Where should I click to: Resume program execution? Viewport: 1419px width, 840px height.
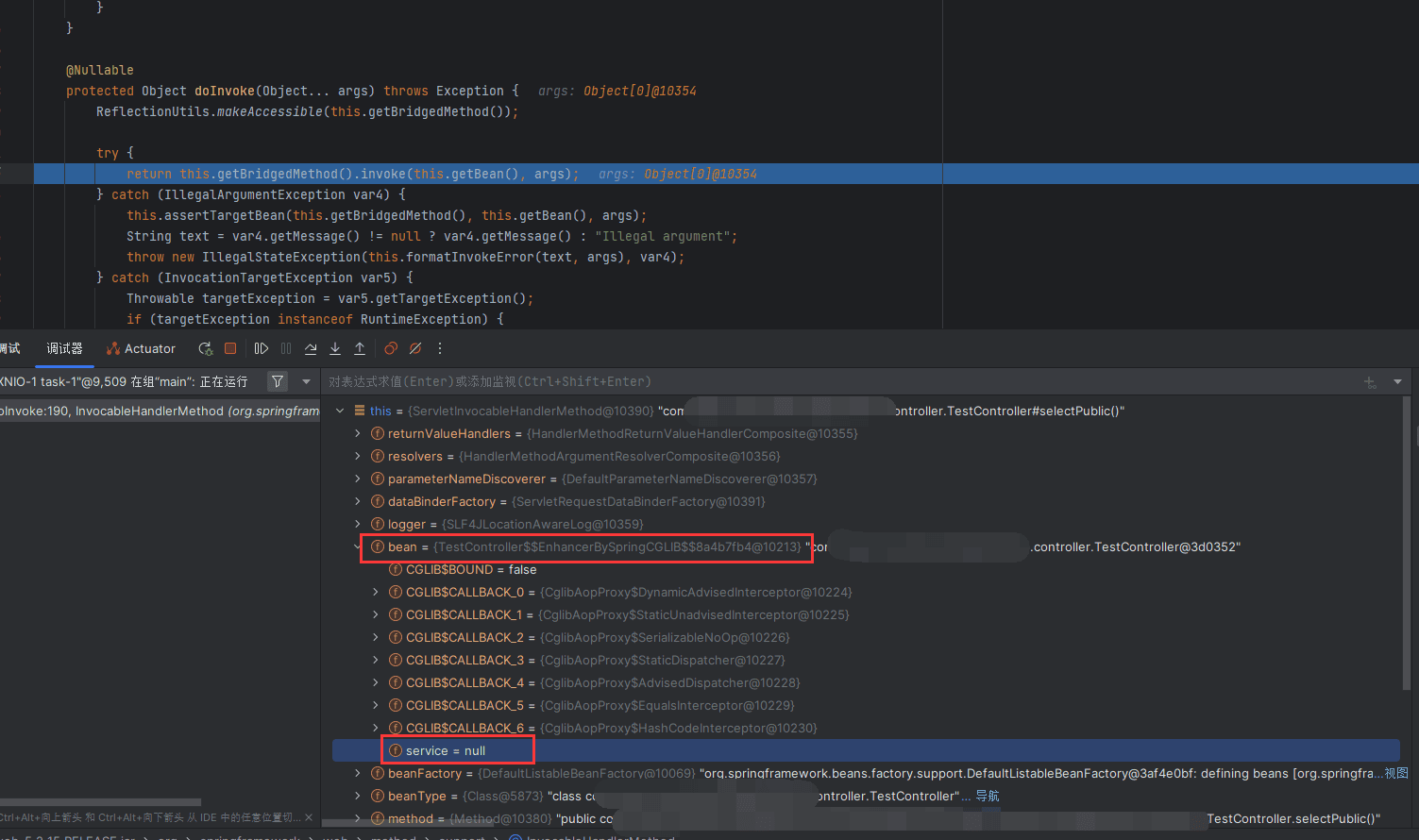[x=262, y=348]
